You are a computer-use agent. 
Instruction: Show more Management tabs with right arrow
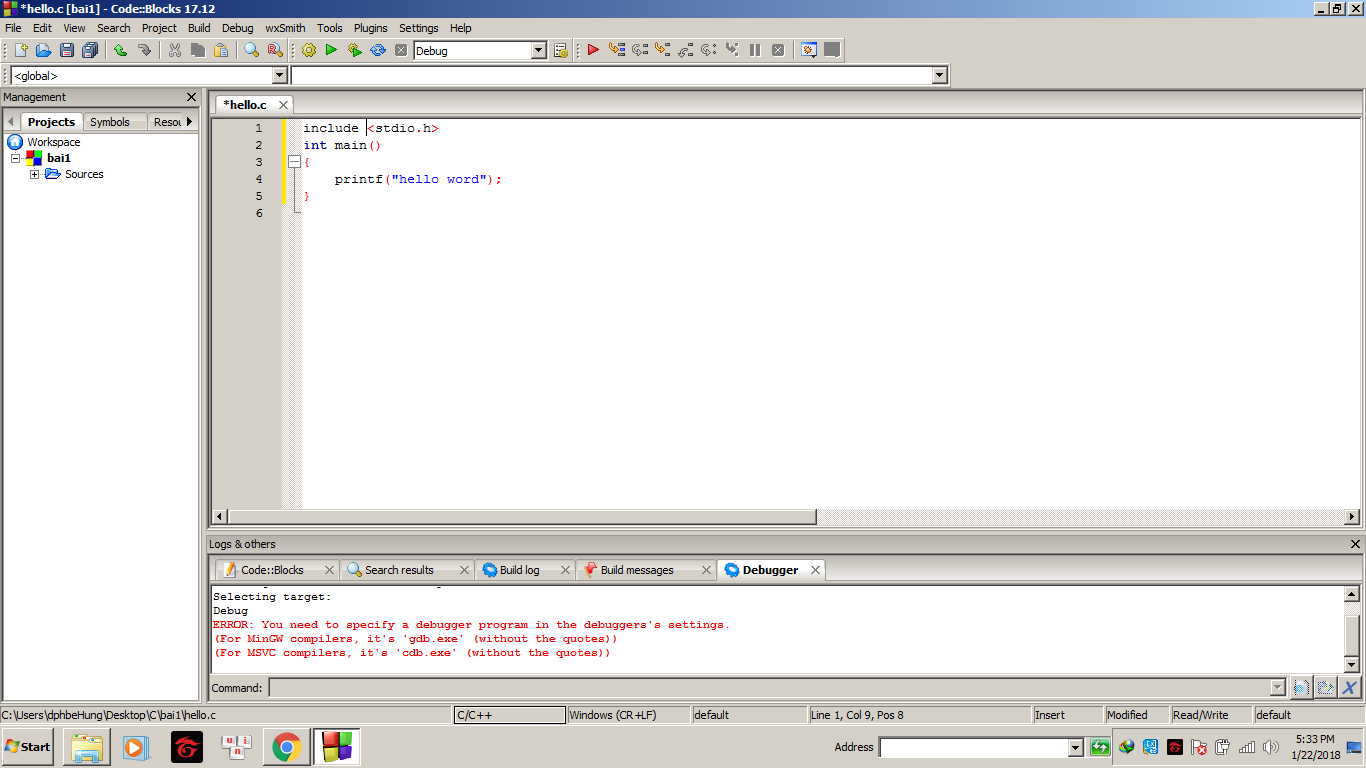pos(190,121)
